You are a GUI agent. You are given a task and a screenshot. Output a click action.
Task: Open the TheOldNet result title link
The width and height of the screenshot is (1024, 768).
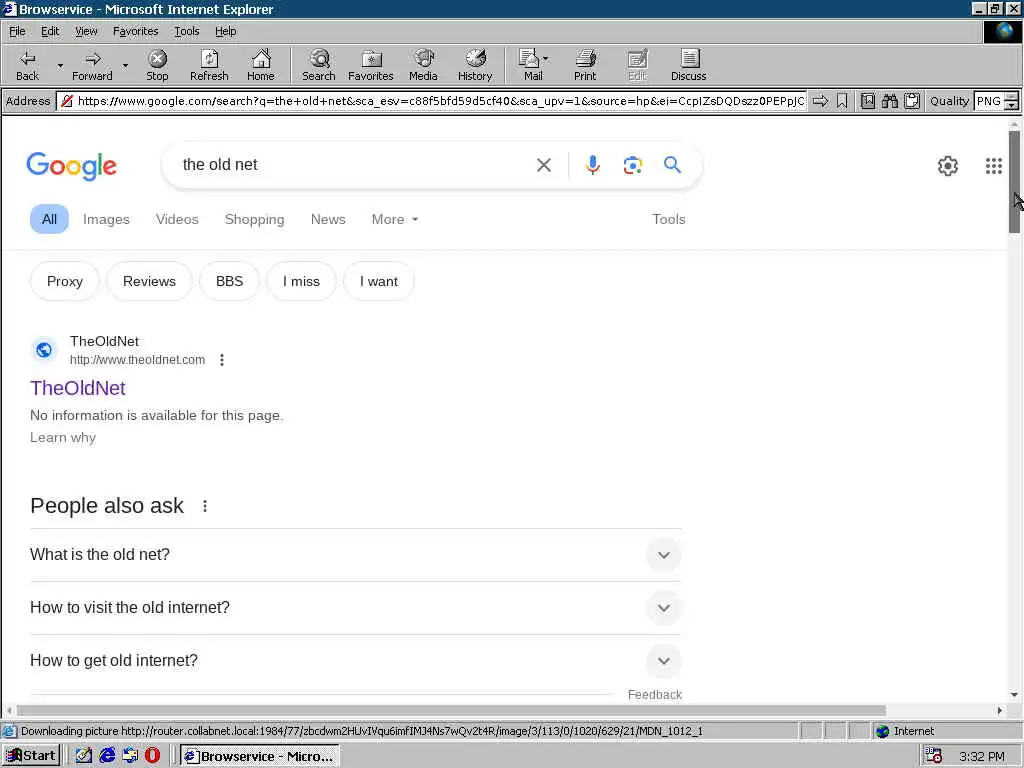click(x=78, y=388)
